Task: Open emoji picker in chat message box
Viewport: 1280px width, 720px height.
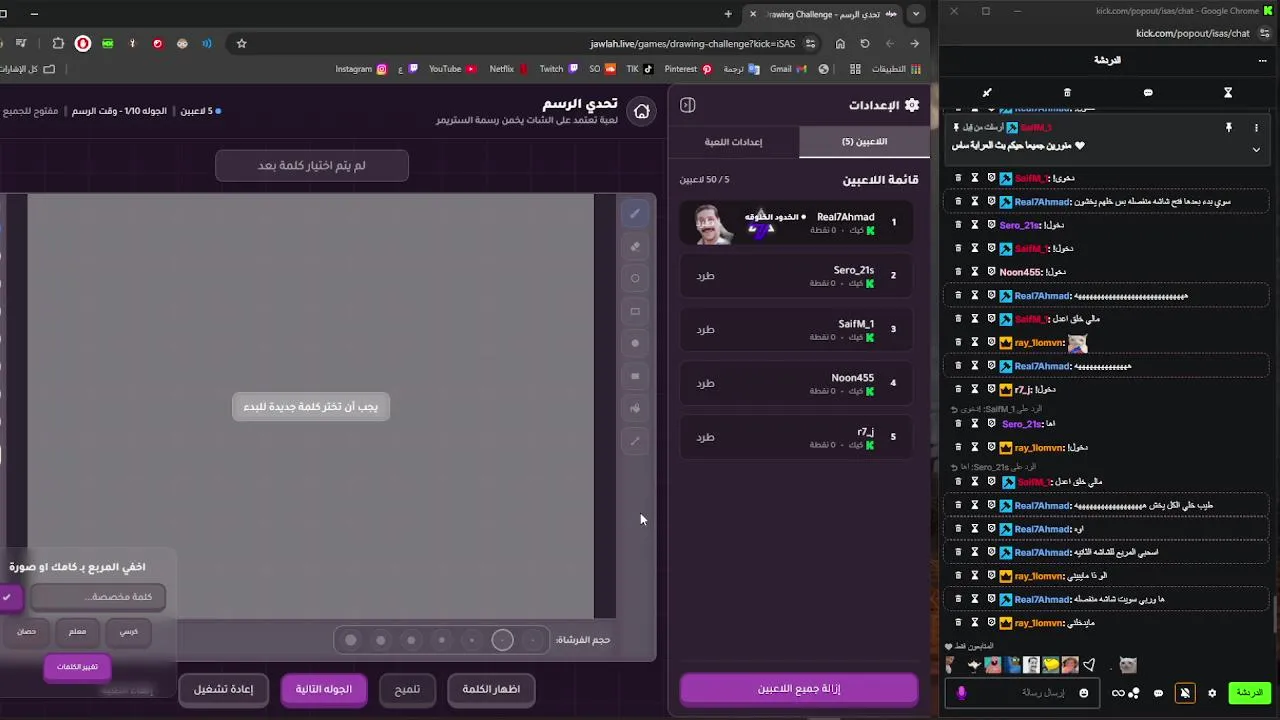Action: tap(1083, 693)
